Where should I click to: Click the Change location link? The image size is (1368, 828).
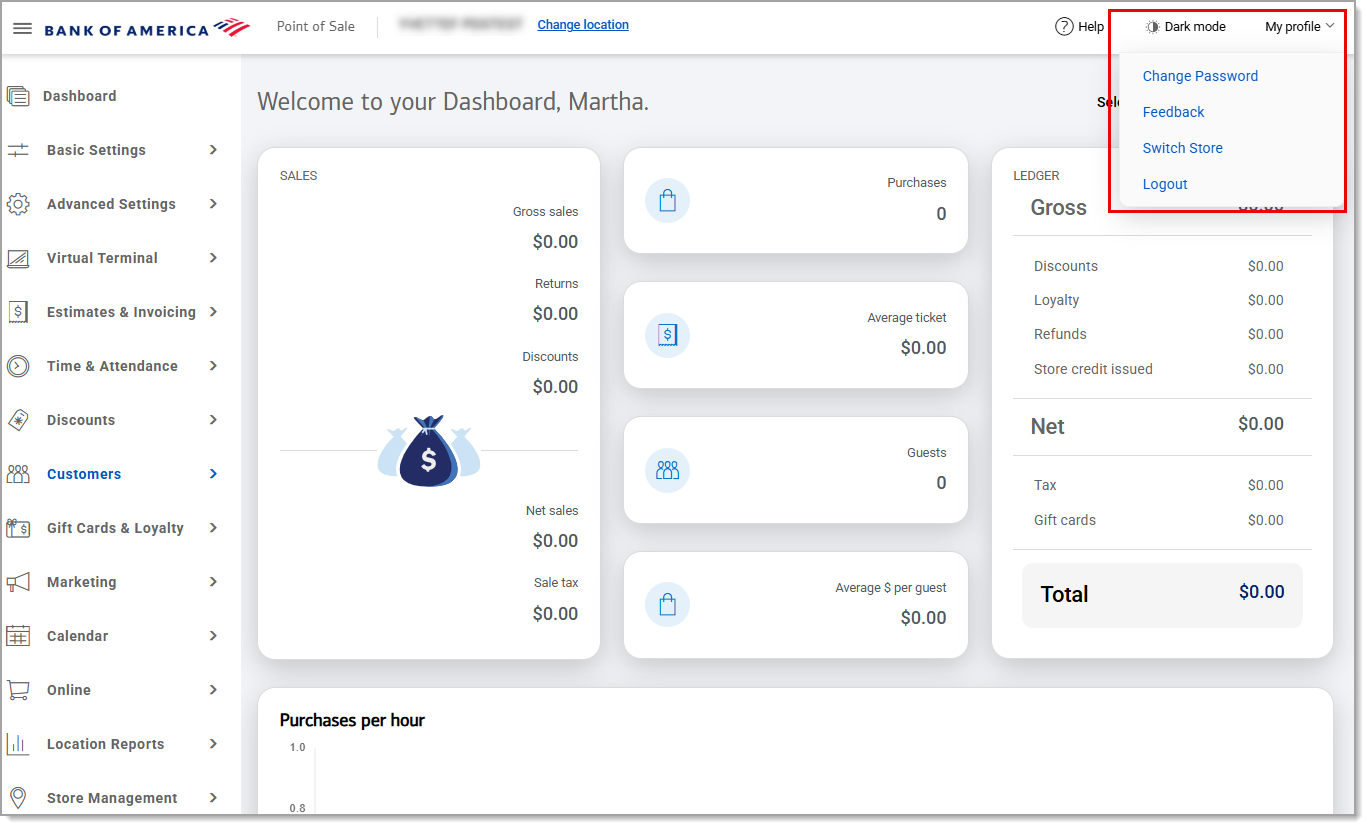(583, 25)
